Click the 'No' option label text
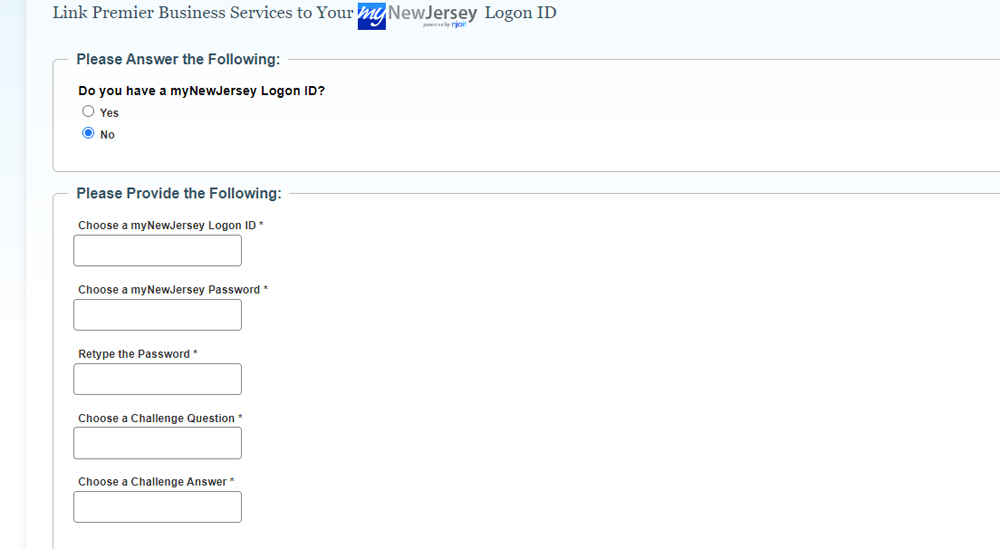 tap(107, 135)
